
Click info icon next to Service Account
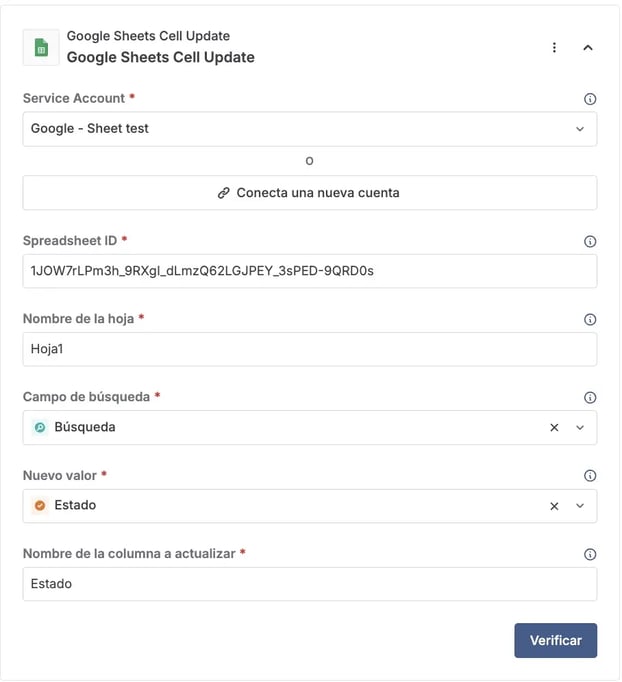click(x=590, y=99)
